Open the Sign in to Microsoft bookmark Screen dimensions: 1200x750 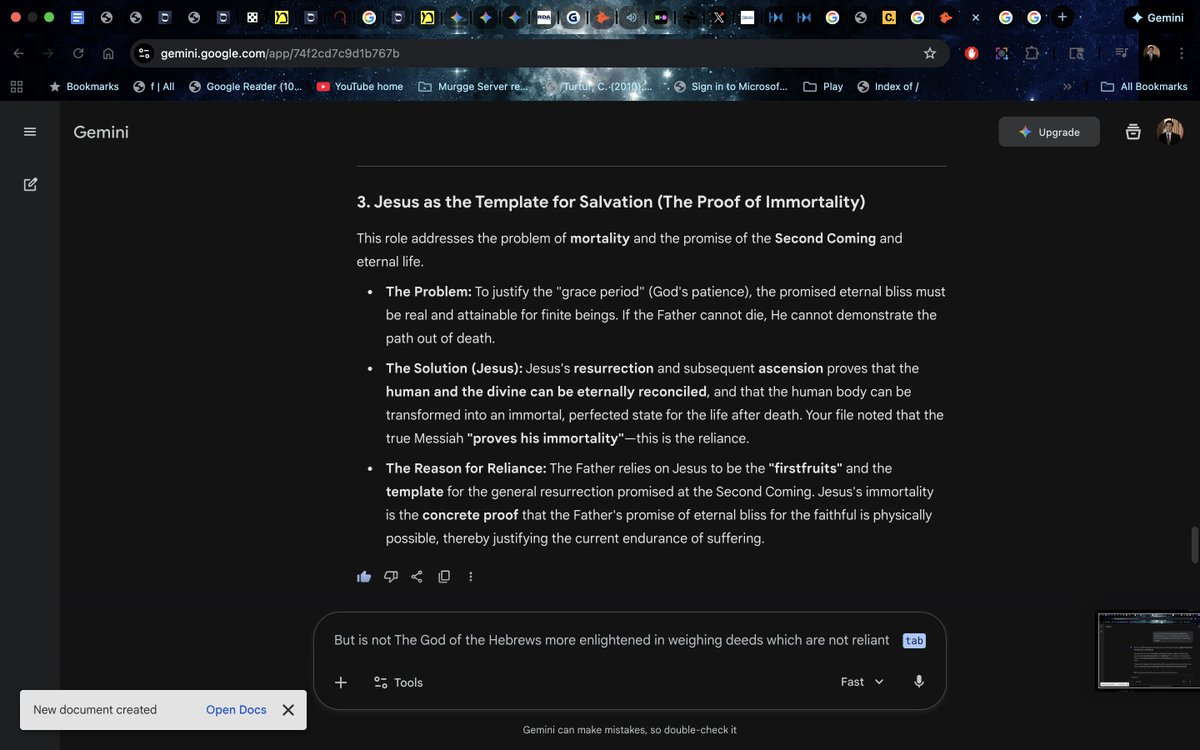(x=731, y=87)
